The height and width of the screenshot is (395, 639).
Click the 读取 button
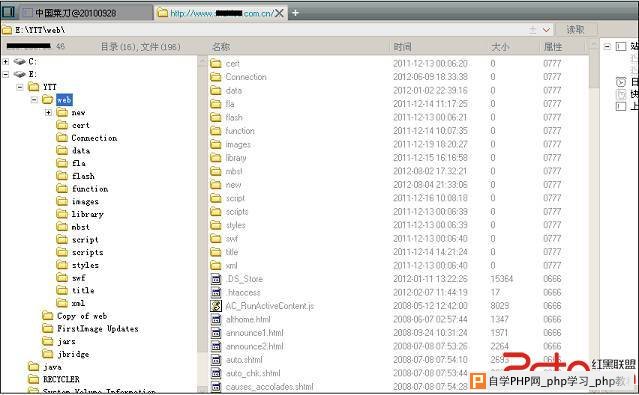point(575,29)
